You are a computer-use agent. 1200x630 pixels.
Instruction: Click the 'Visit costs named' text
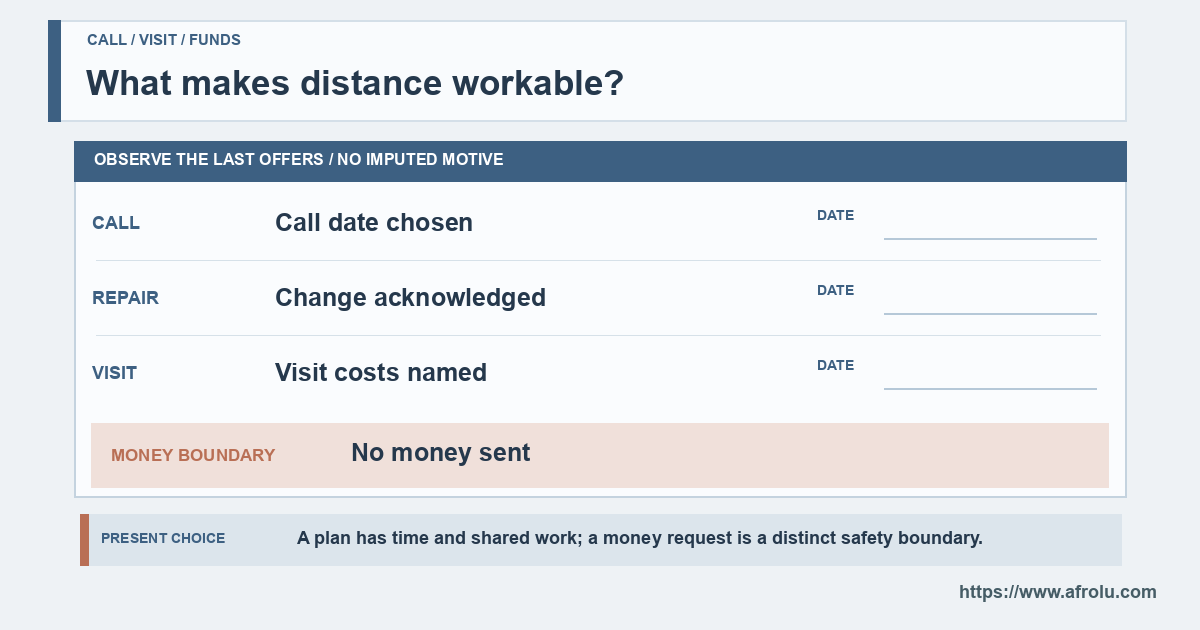pos(381,372)
